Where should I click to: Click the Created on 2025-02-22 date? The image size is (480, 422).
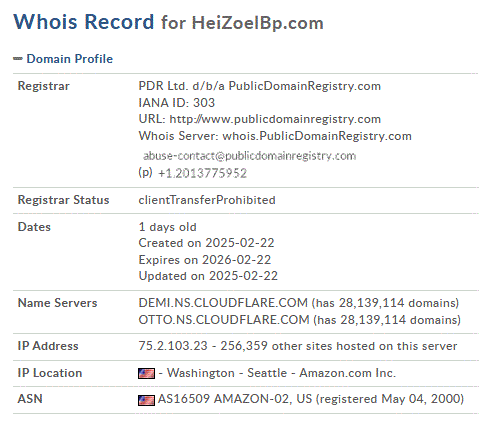(206, 243)
